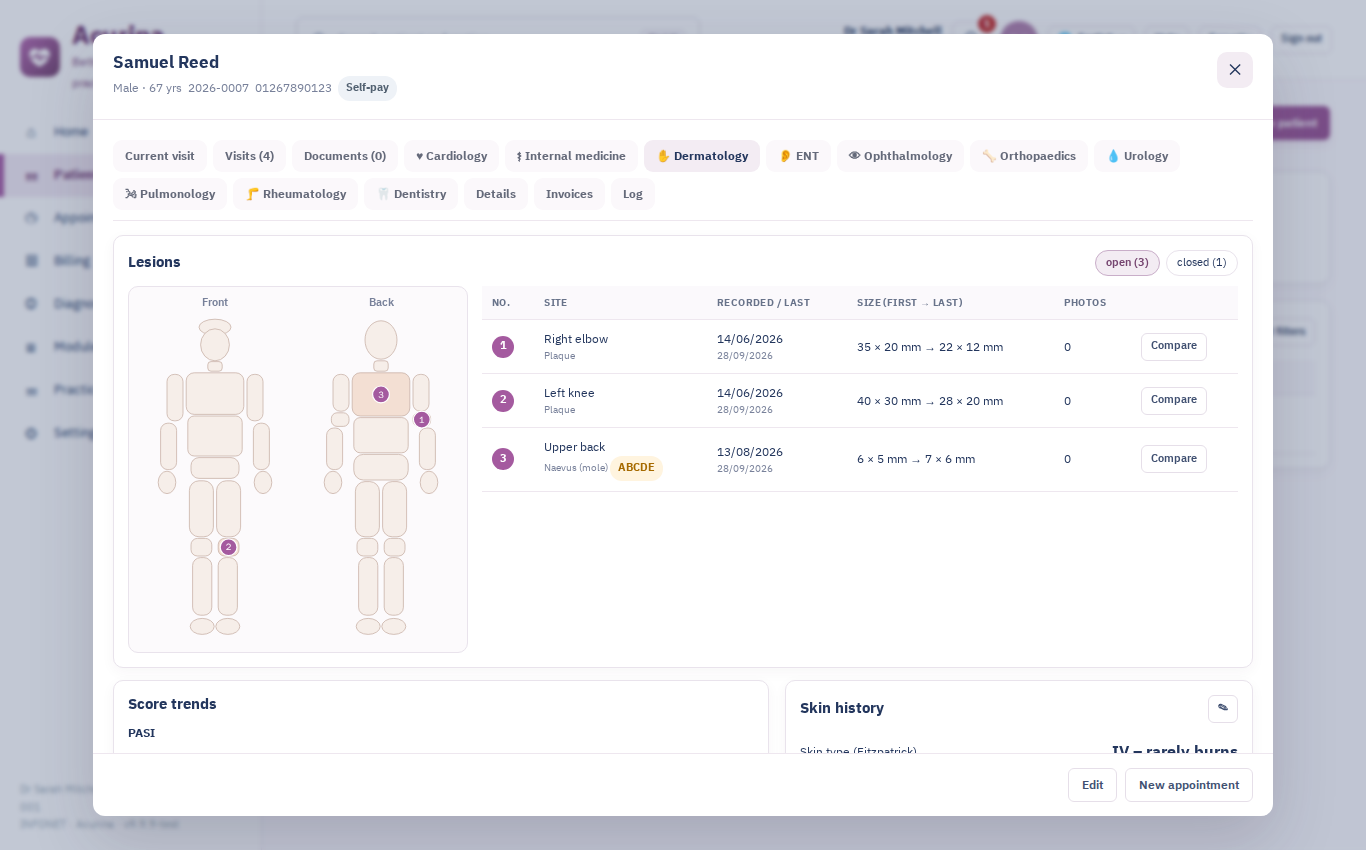Screen dimensions: 1366x850
Task: Click Sign out in the background window
Action: (x=1301, y=38)
